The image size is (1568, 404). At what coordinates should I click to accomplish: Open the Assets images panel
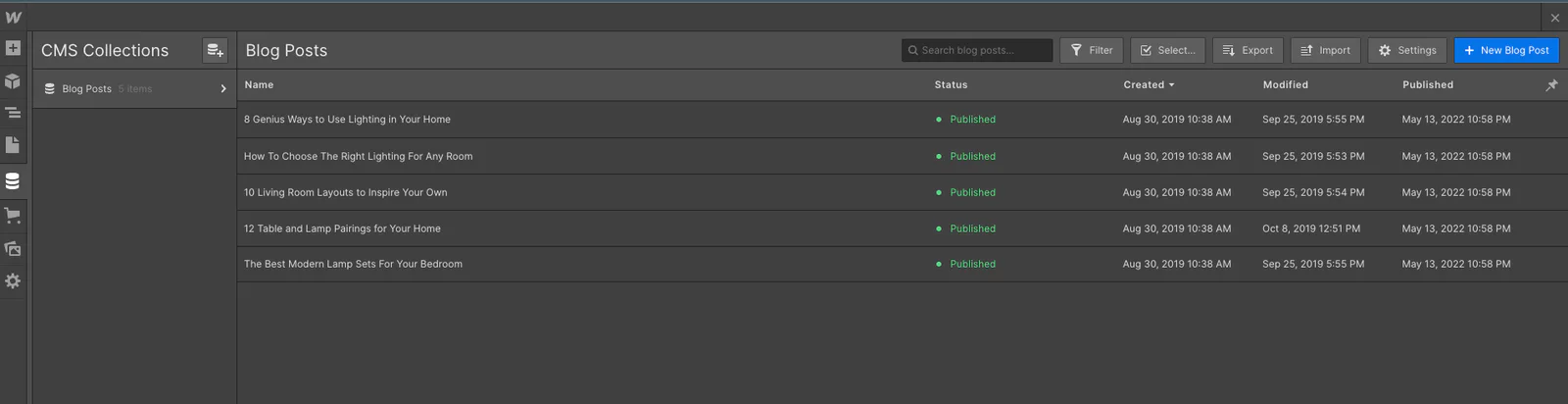pyautogui.click(x=13, y=249)
